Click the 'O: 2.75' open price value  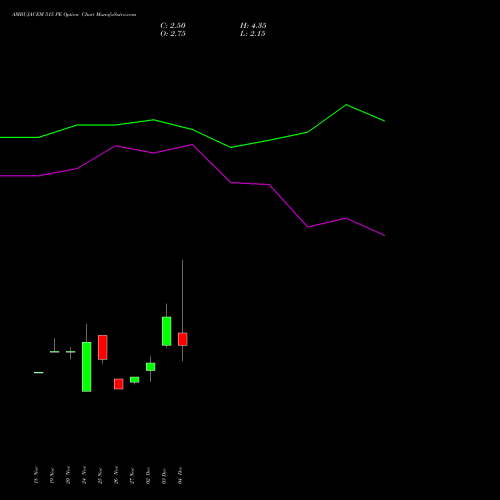tap(173, 34)
